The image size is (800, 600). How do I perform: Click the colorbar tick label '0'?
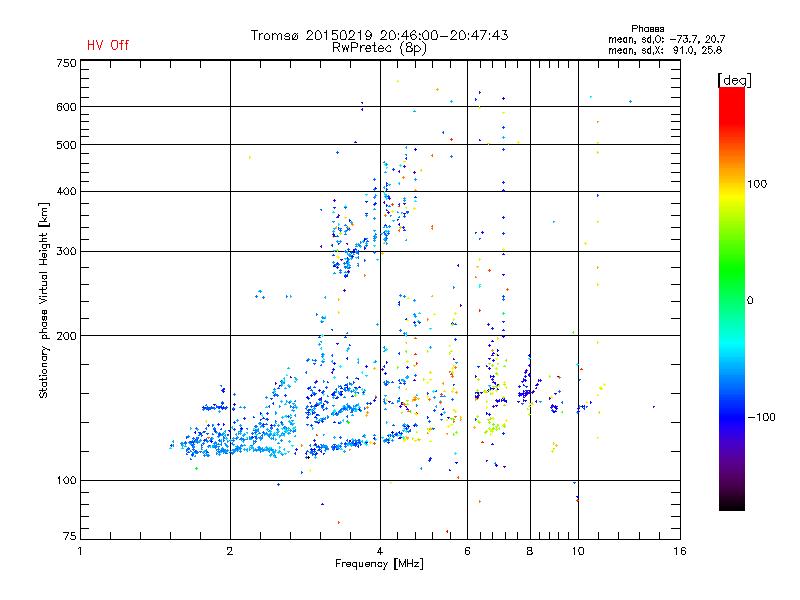[750, 301]
